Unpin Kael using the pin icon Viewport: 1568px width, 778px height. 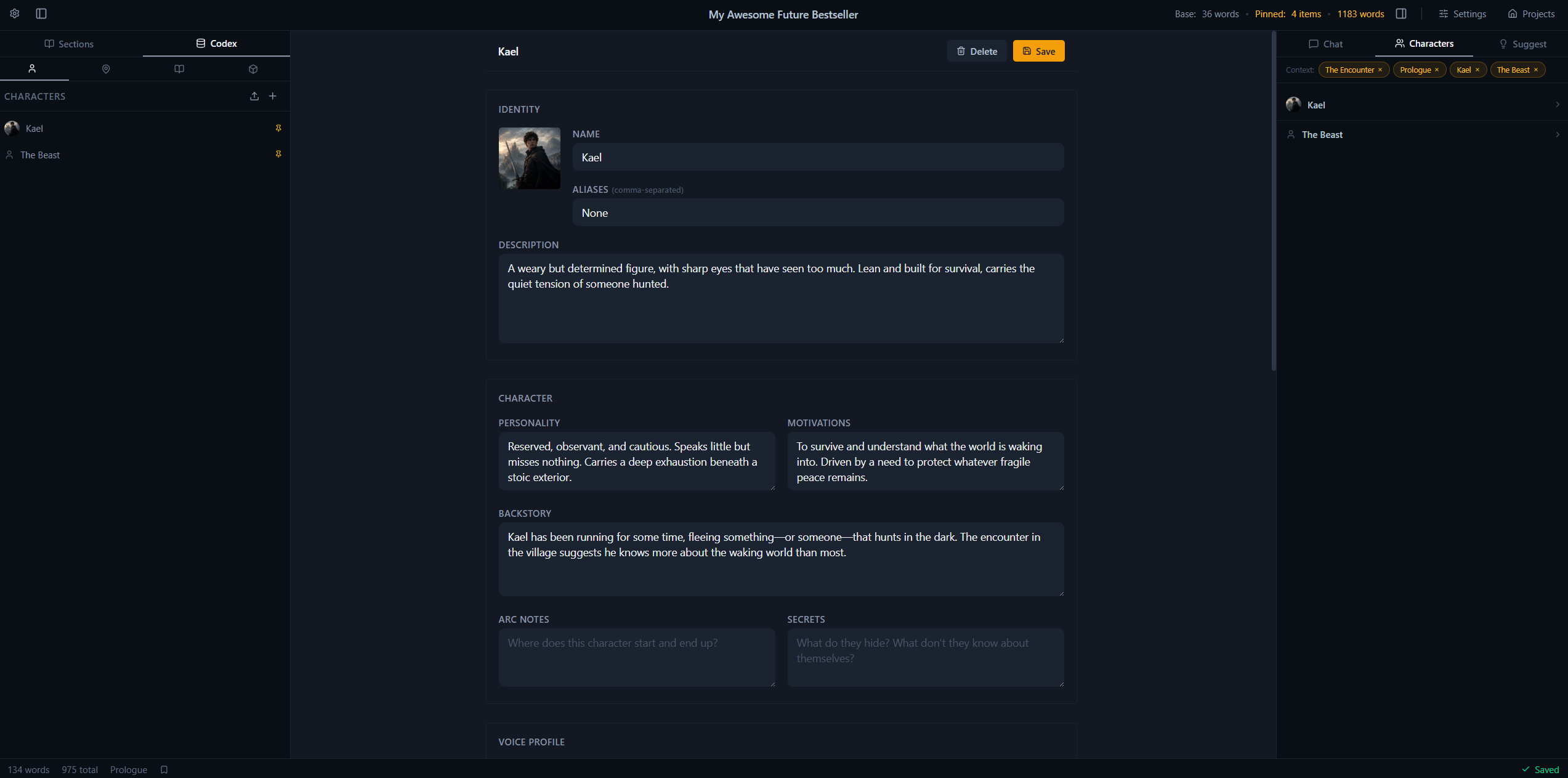click(x=278, y=128)
